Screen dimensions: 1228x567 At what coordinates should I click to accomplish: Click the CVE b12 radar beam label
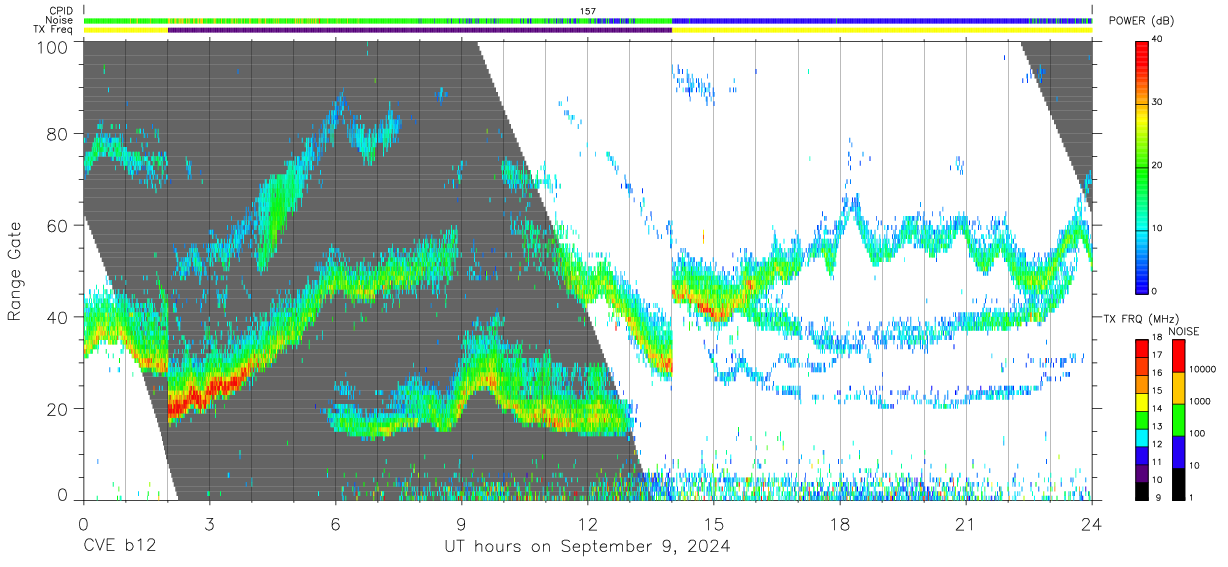pyautogui.click(x=119, y=547)
